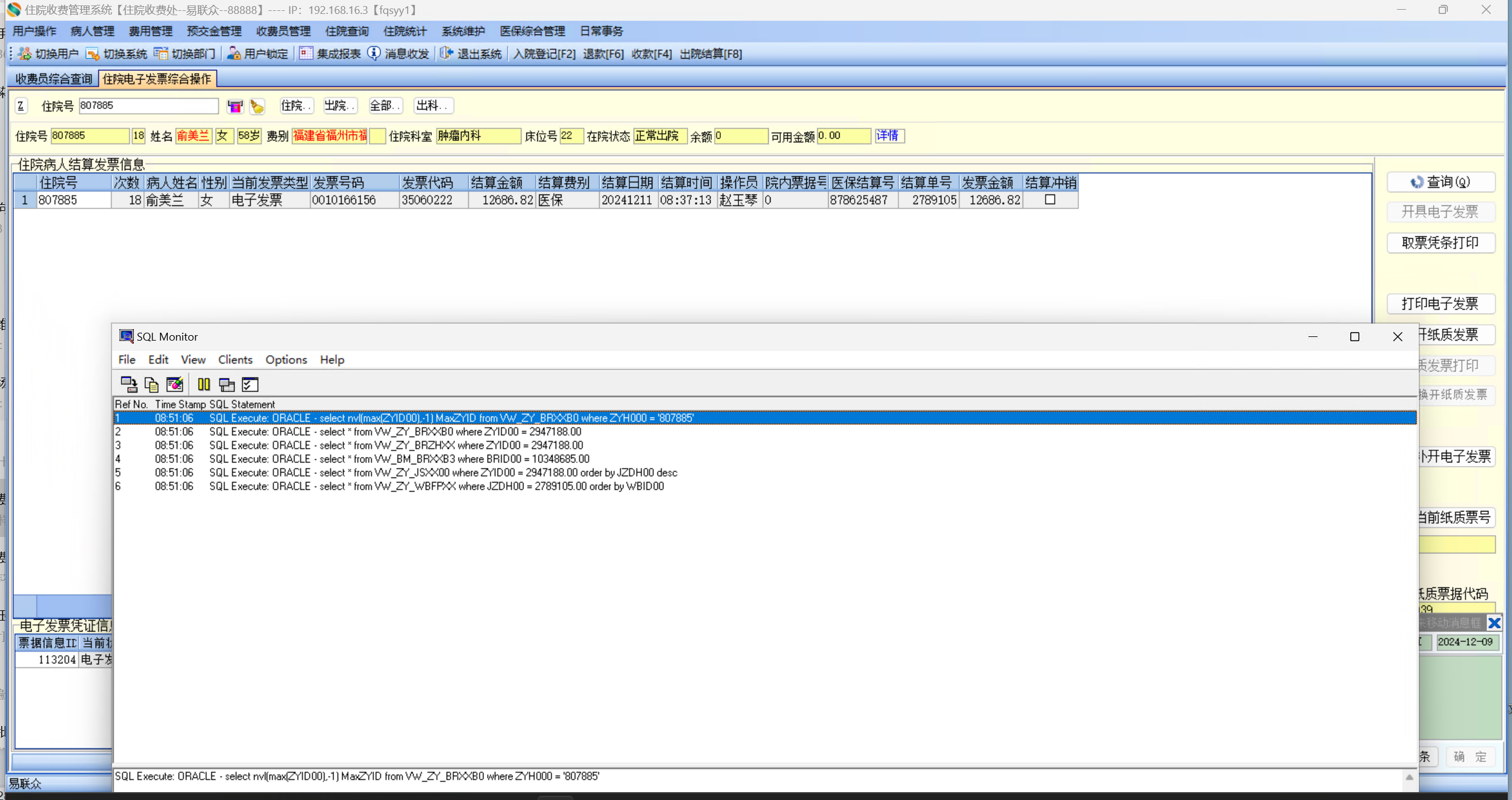
Task: Open the 住院.. patient list button
Action: click(x=296, y=106)
